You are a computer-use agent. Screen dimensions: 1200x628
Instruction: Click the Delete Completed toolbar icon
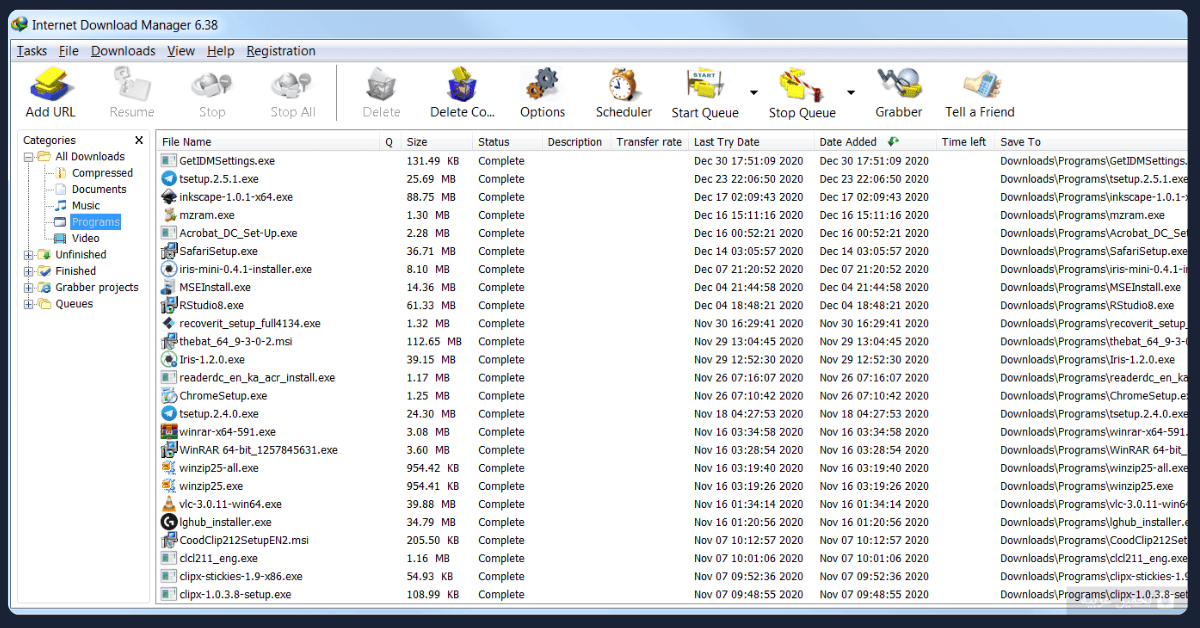[462, 84]
